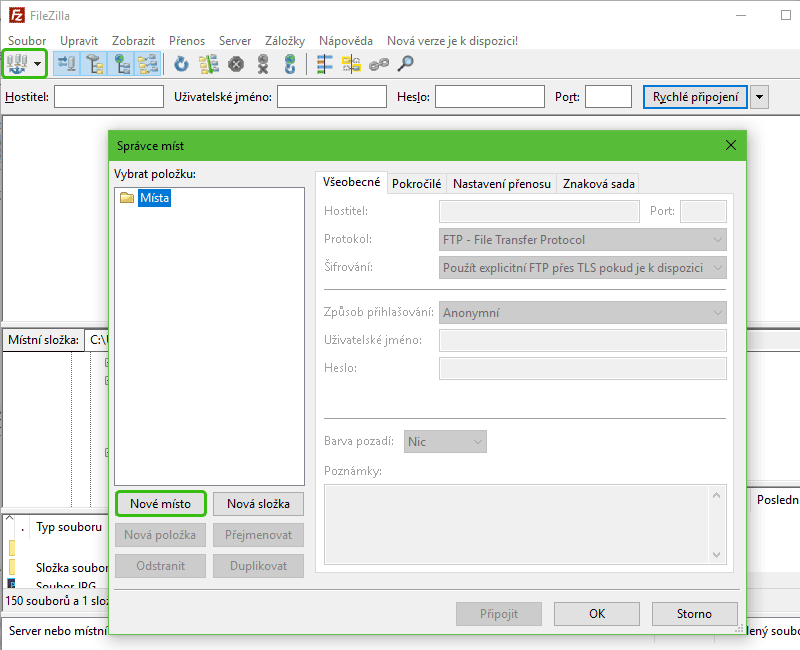Click the Přejmenovat button
Image resolution: width=800 pixels, height=650 pixels.
click(x=258, y=535)
